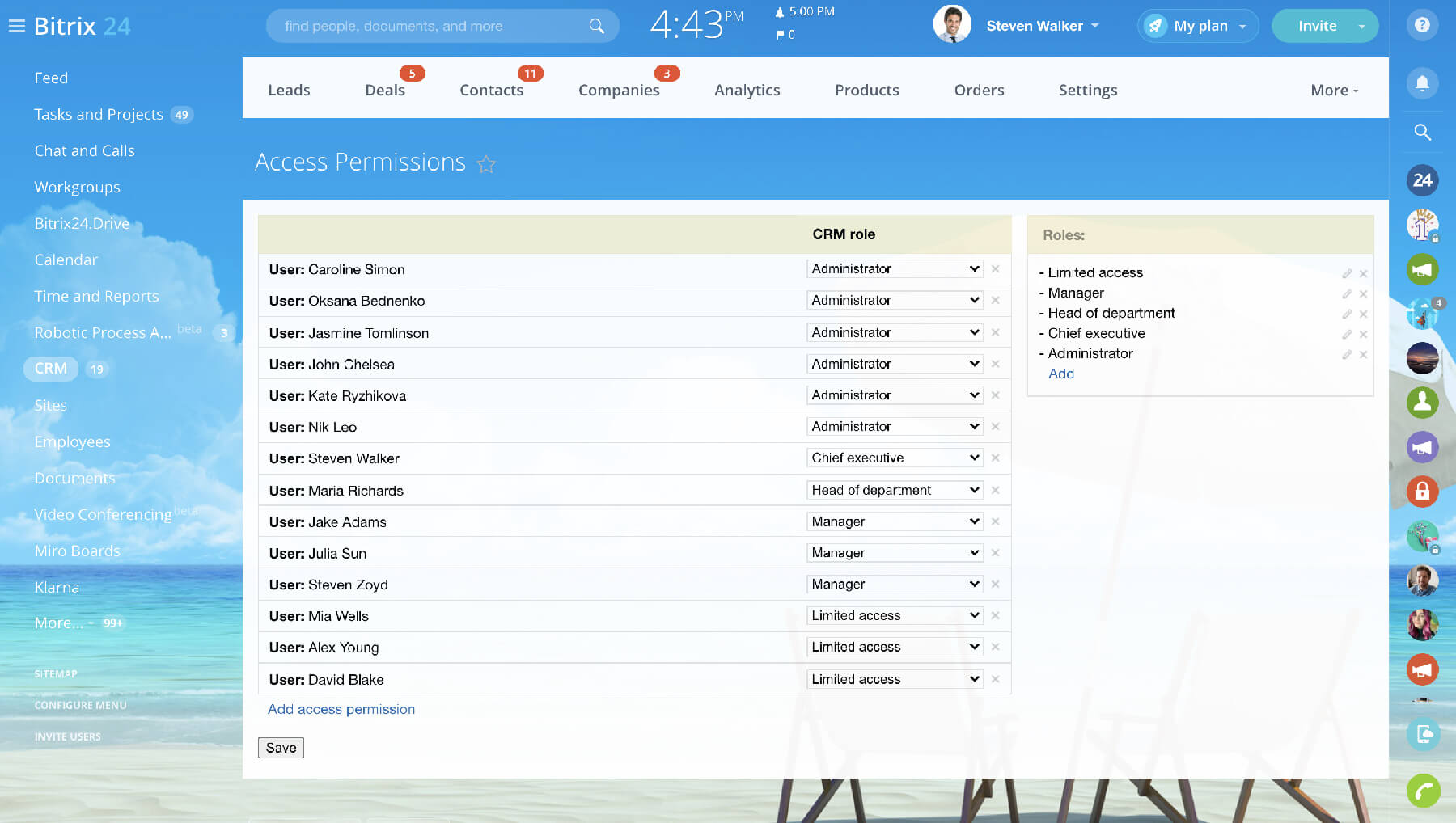This screenshot has width=1456, height=823.
Task: Open the Analytics tab
Action: [x=747, y=90]
